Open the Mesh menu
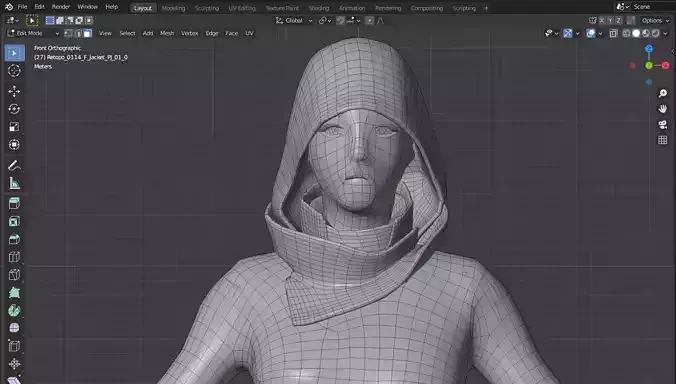This screenshot has height=384, width=676. tap(167, 33)
